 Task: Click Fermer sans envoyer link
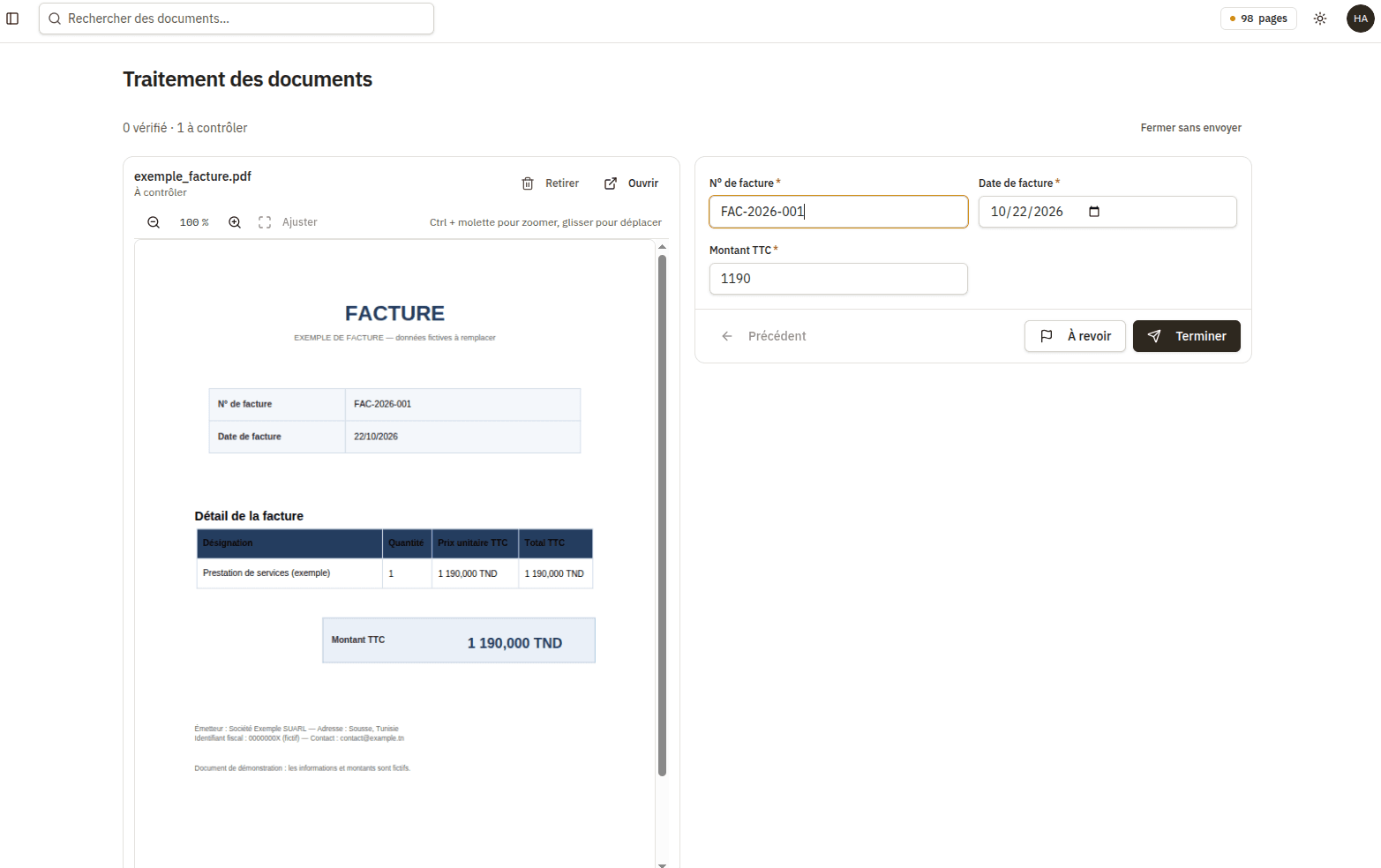[1190, 128]
